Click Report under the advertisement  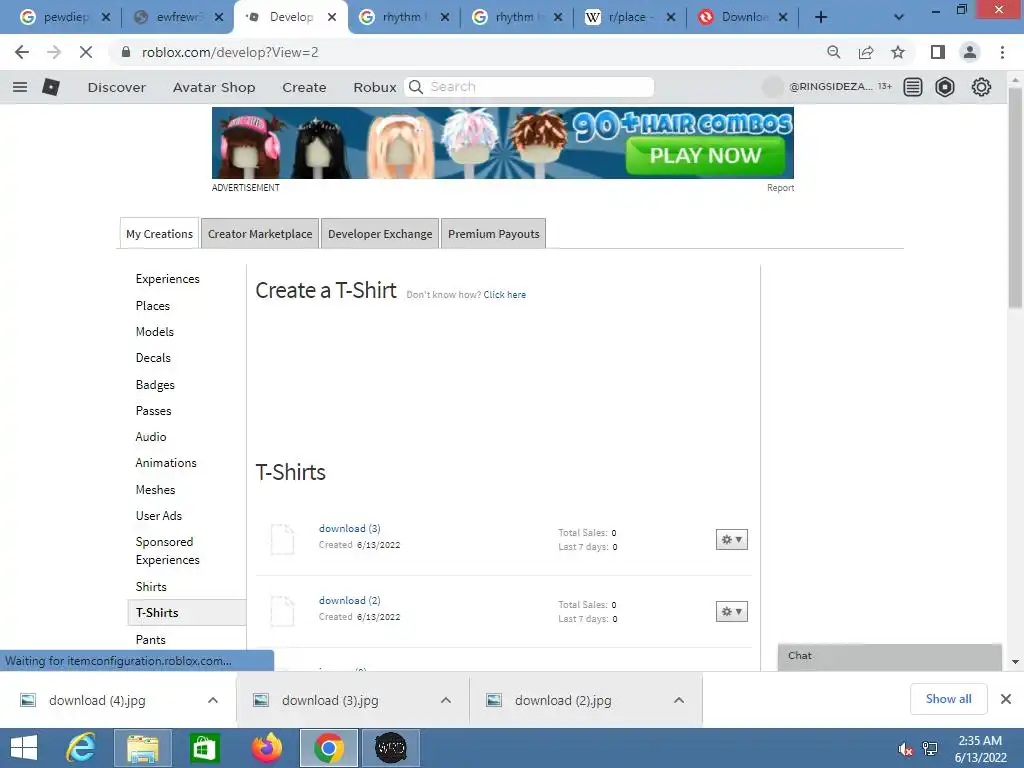click(x=780, y=187)
